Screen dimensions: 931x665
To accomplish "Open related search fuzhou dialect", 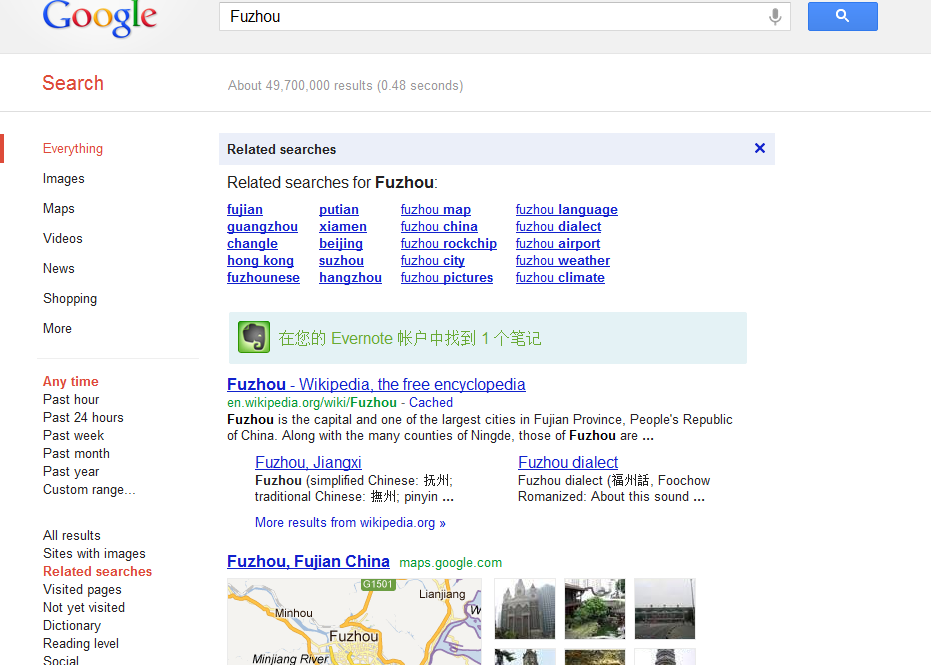I will tap(558, 227).
